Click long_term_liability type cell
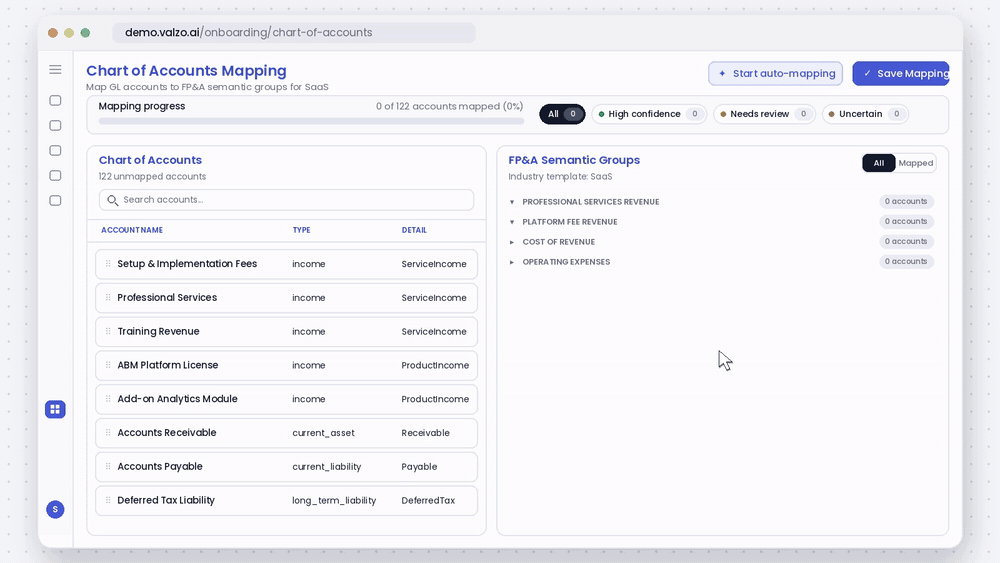The height and width of the screenshot is (563, 1000). pos(334,501)
